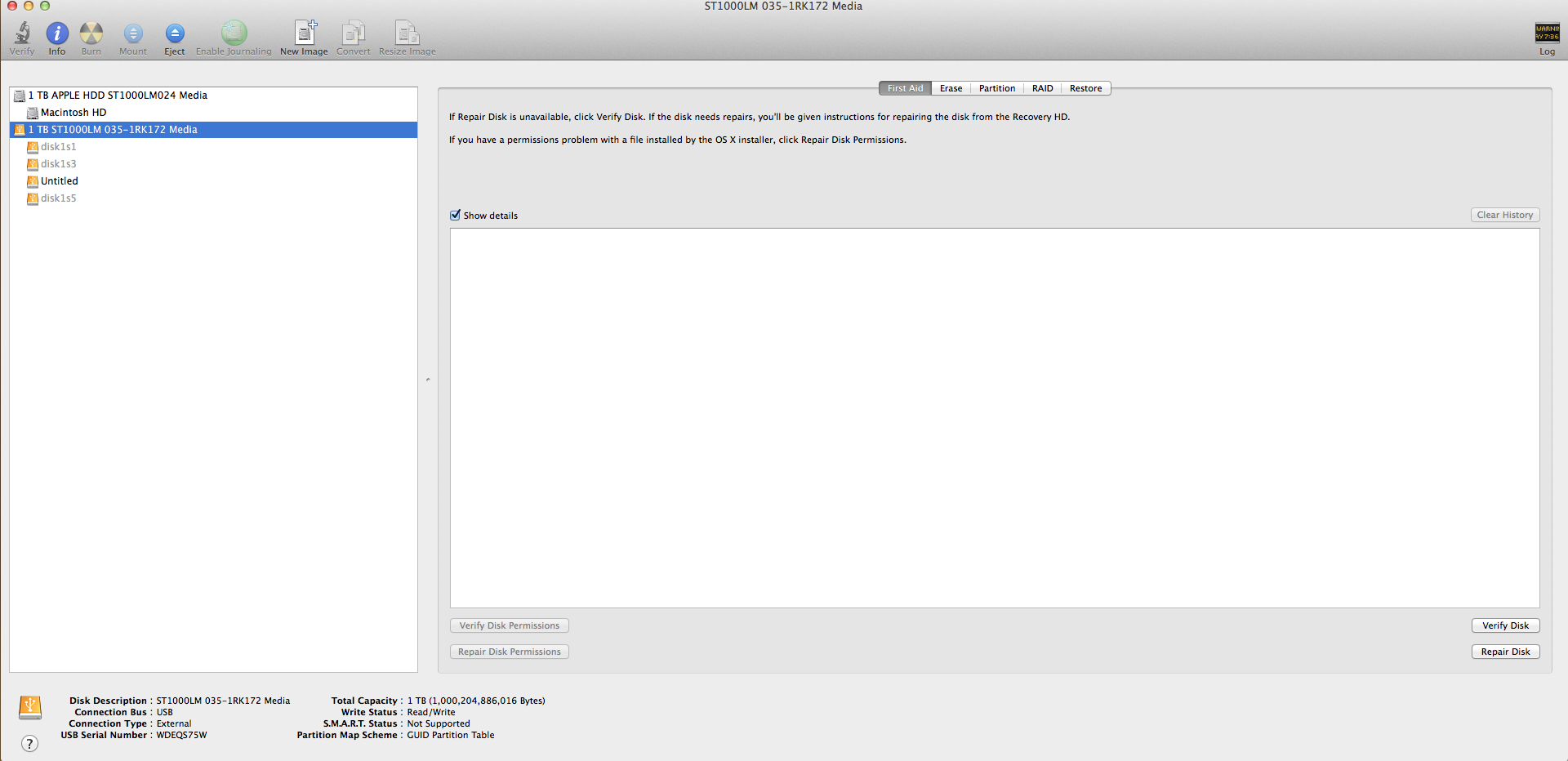Click the Untitled volume icon
The height and width of the screenshot is (761, 1568).
coord(33,181)
